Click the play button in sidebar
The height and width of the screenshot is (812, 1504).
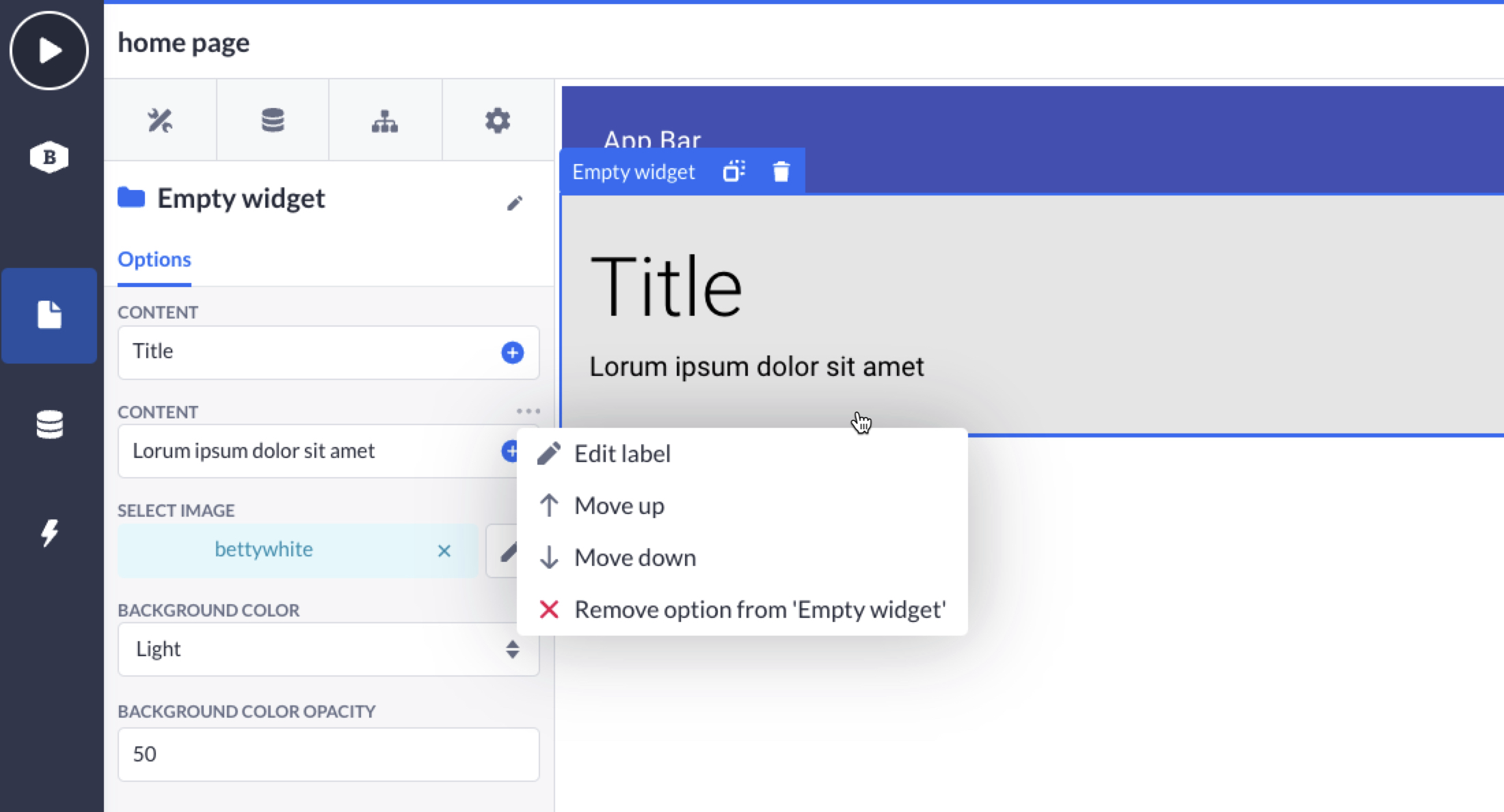pos(49,51)
